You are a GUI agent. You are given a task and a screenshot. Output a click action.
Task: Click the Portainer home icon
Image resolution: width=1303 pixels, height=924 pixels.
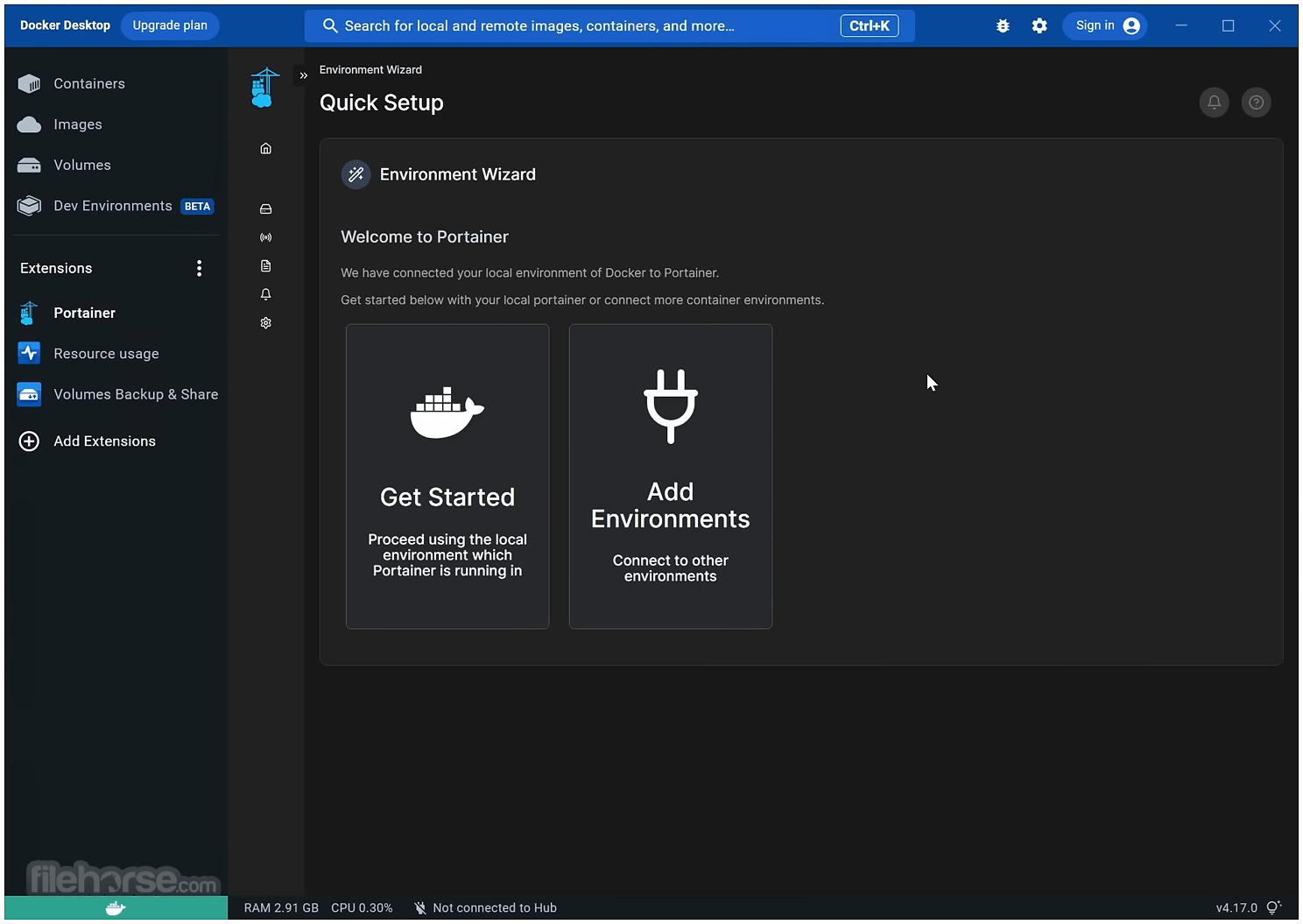tap(266, 149)
